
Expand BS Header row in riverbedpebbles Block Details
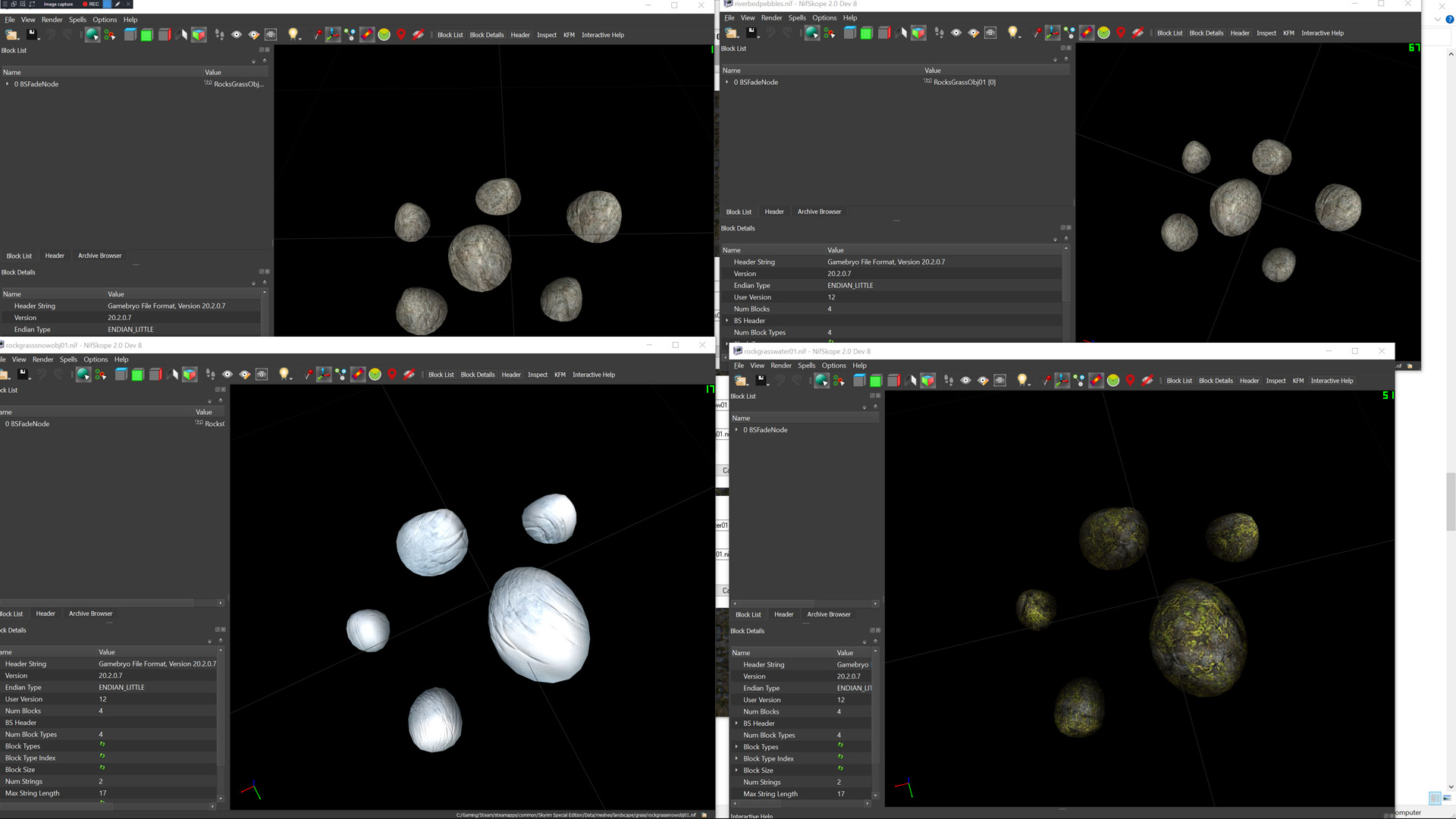727,321
